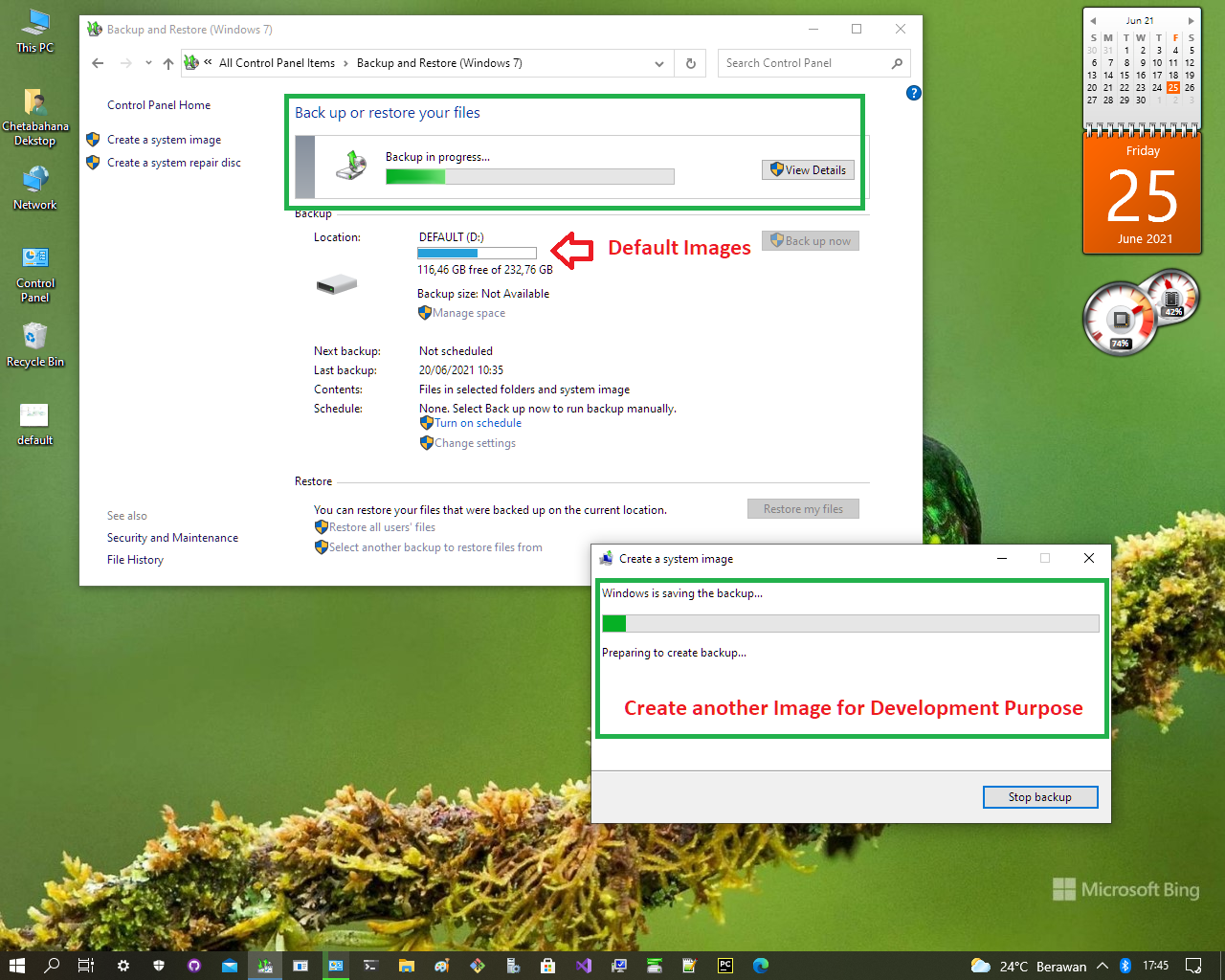Go to next month in calendar gadget
1225x980 pixels.
click(x=1191, y=20)
